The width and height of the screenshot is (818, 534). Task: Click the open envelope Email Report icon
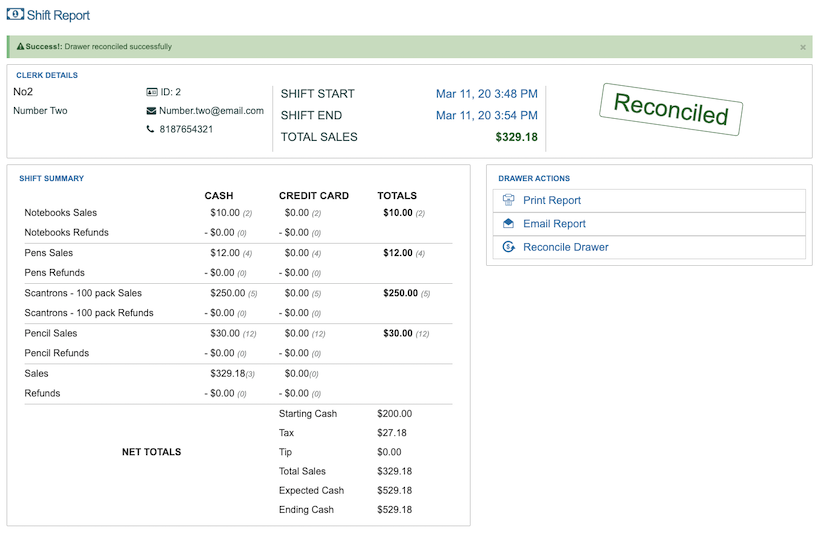508,224
